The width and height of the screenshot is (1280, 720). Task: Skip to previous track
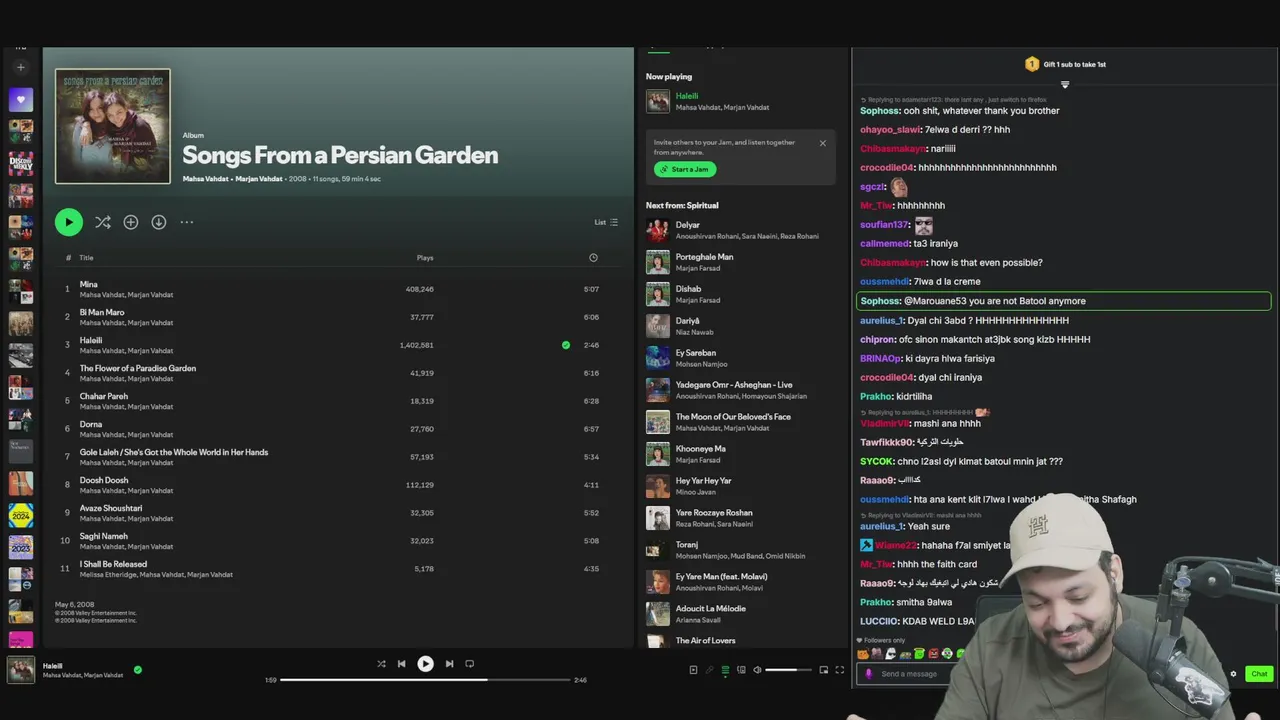tap(402, 664)
